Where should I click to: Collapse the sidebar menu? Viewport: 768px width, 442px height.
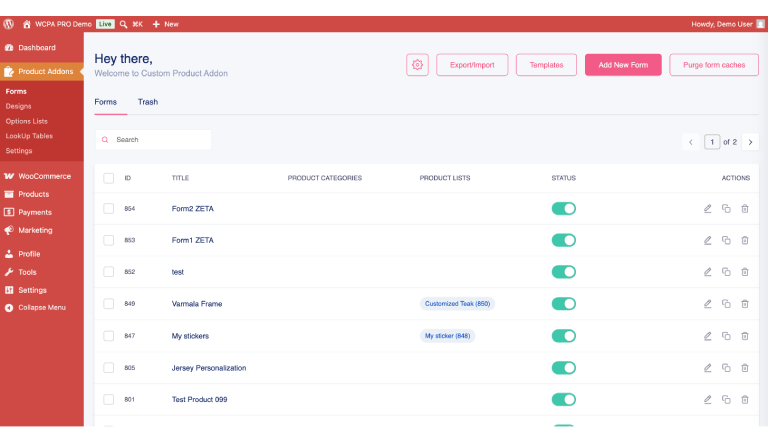(42, 308)
